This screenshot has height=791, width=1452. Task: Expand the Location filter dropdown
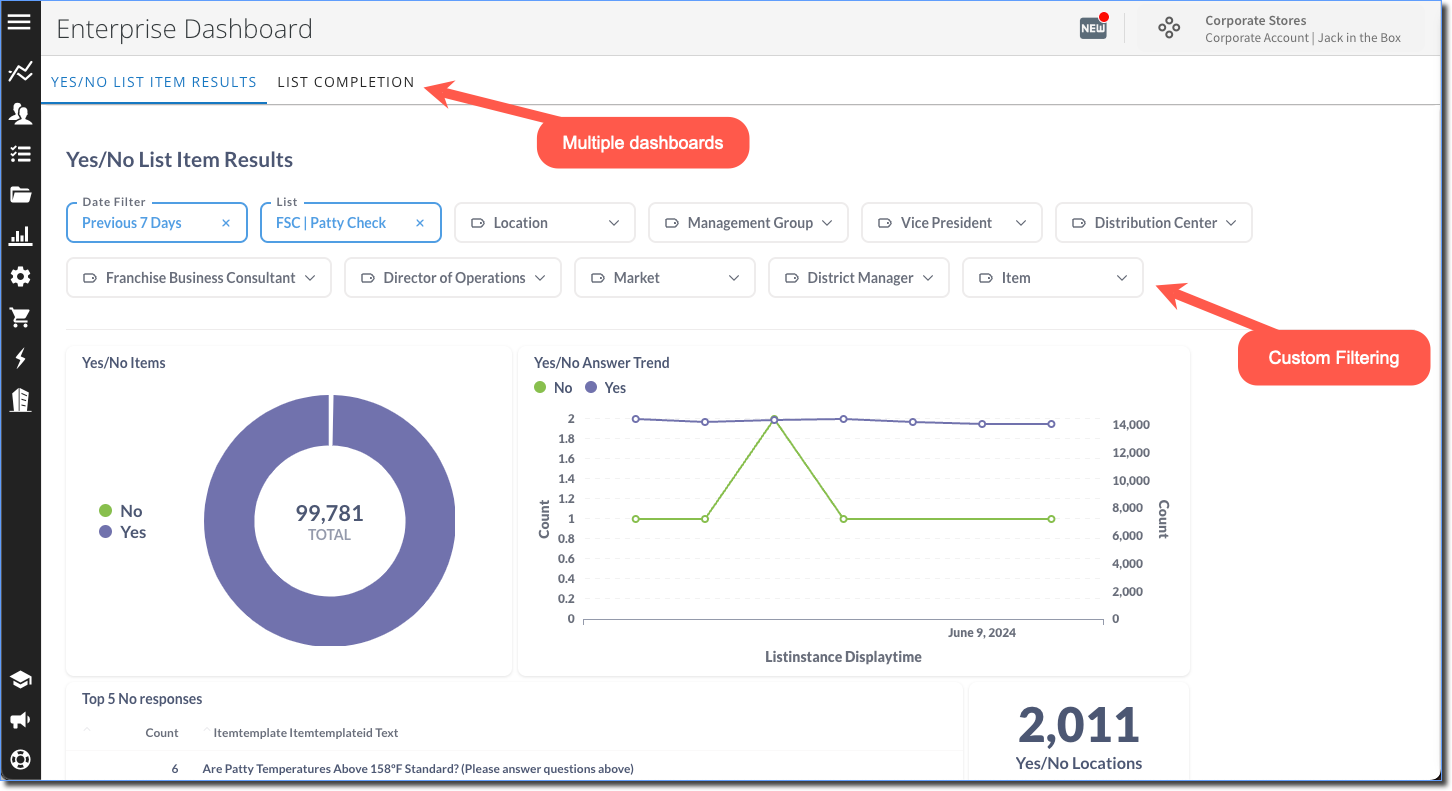click(545, 223)
